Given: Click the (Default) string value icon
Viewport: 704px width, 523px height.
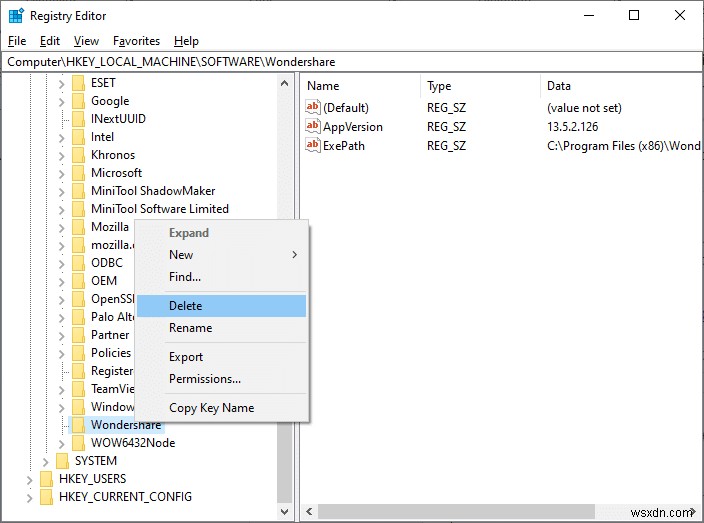Looking at the screenshot, I should point(312,107).
